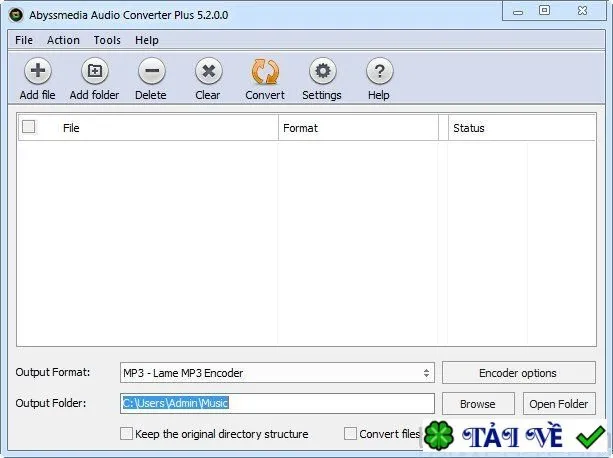Open Settings via the gear icon
The width and height of the screenshot is (613, 458).
pos(323,71)
